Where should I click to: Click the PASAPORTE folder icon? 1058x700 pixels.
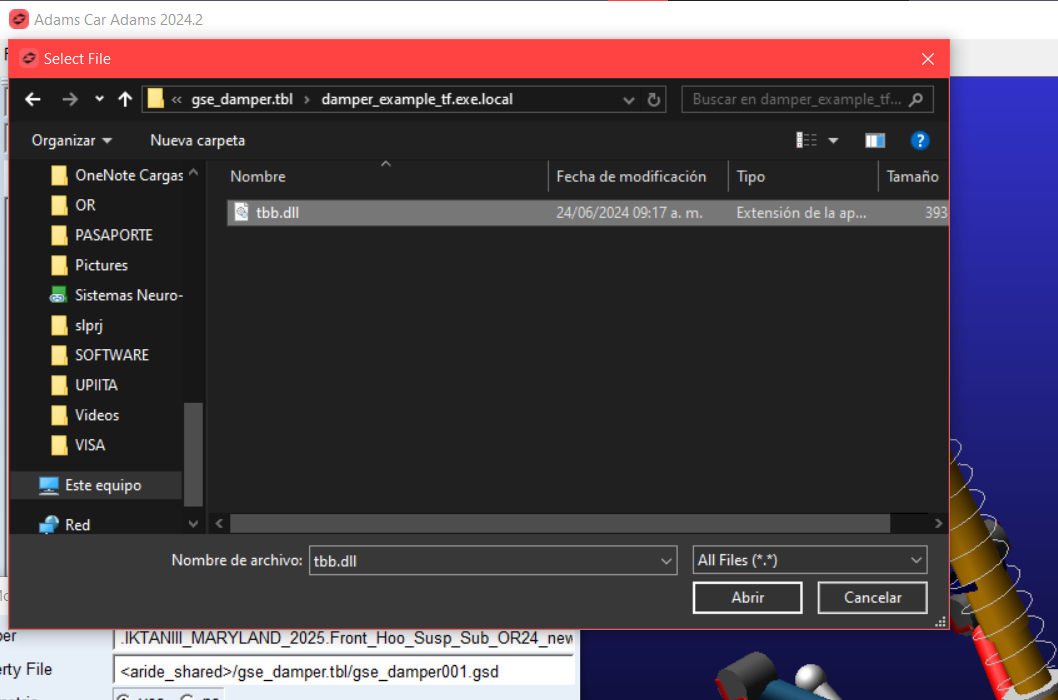(x=59, y=235)
